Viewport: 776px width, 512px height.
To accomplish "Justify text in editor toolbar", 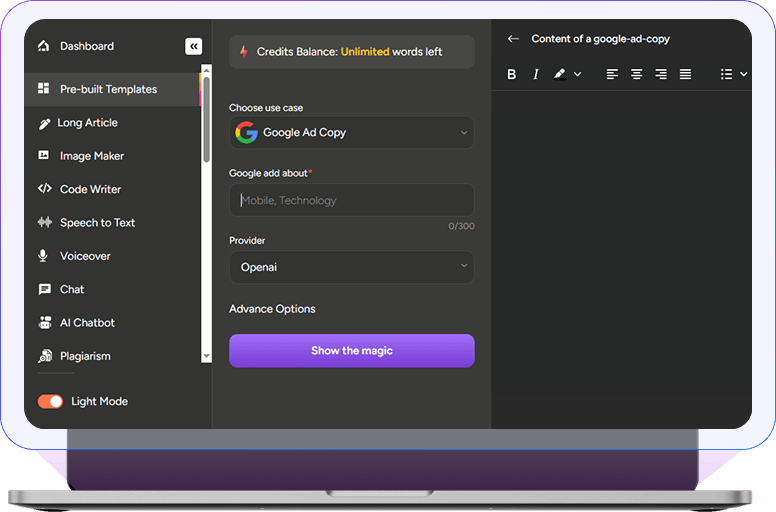I will (685, 74).
